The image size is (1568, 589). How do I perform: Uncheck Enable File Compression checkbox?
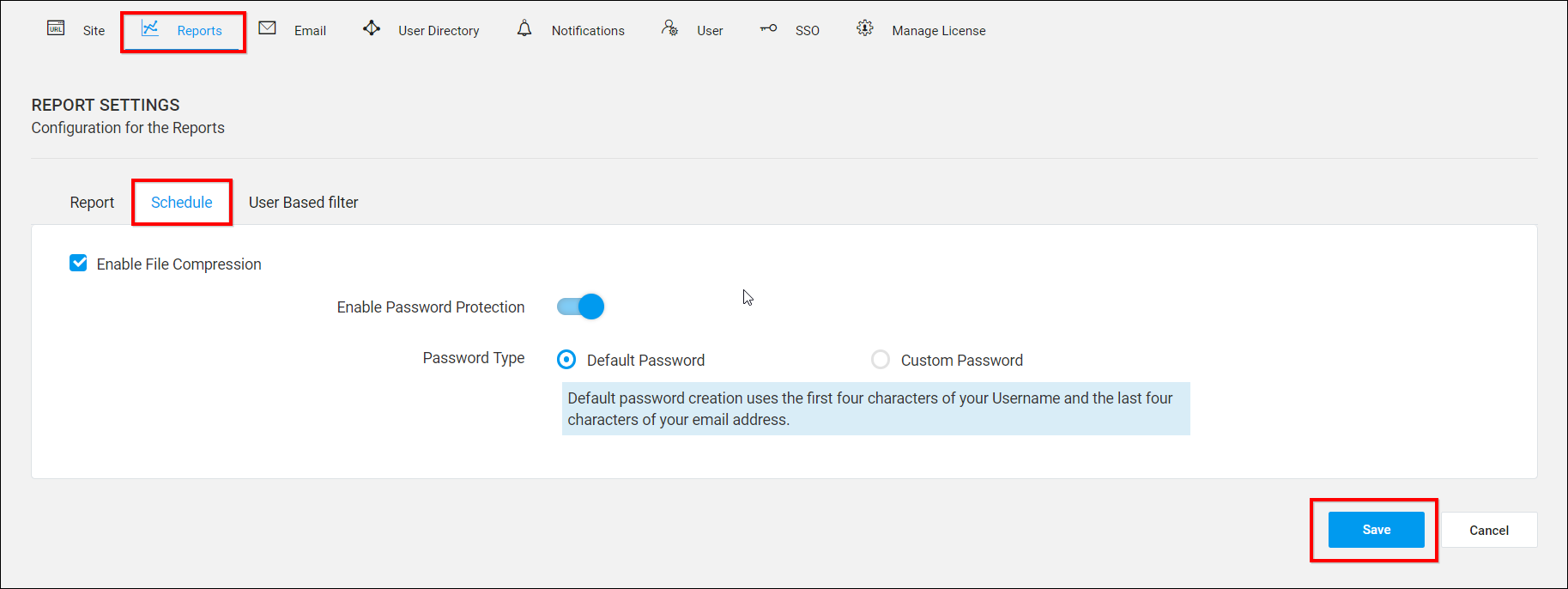78,263
